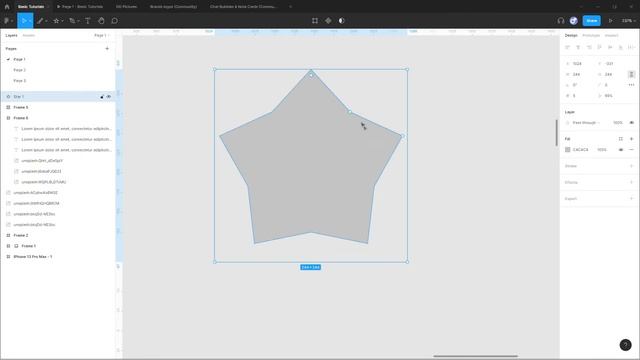Image resolution: width=640 pixels, height=360 pixels.
Task: Open the Inspect tab
Action: (x=611, y=36)
